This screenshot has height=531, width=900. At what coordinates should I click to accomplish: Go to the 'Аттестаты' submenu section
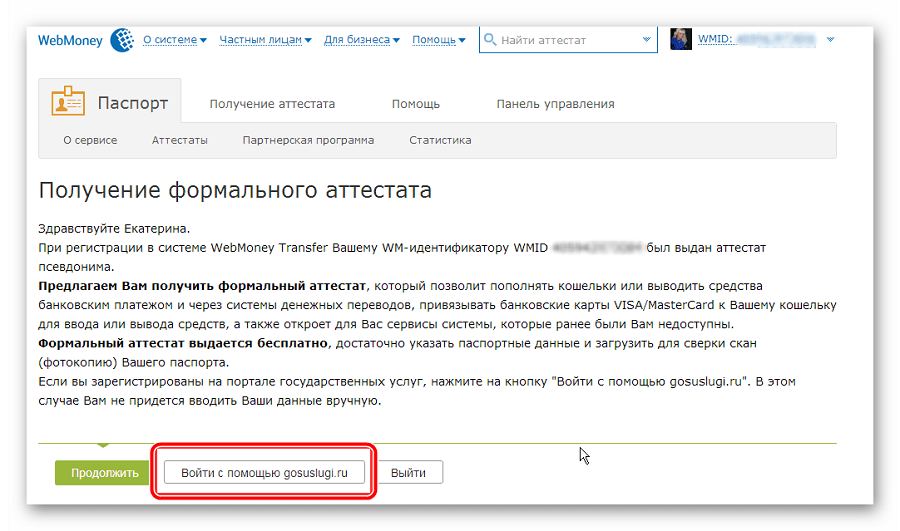pyautogui.click(x=180, y=140)
